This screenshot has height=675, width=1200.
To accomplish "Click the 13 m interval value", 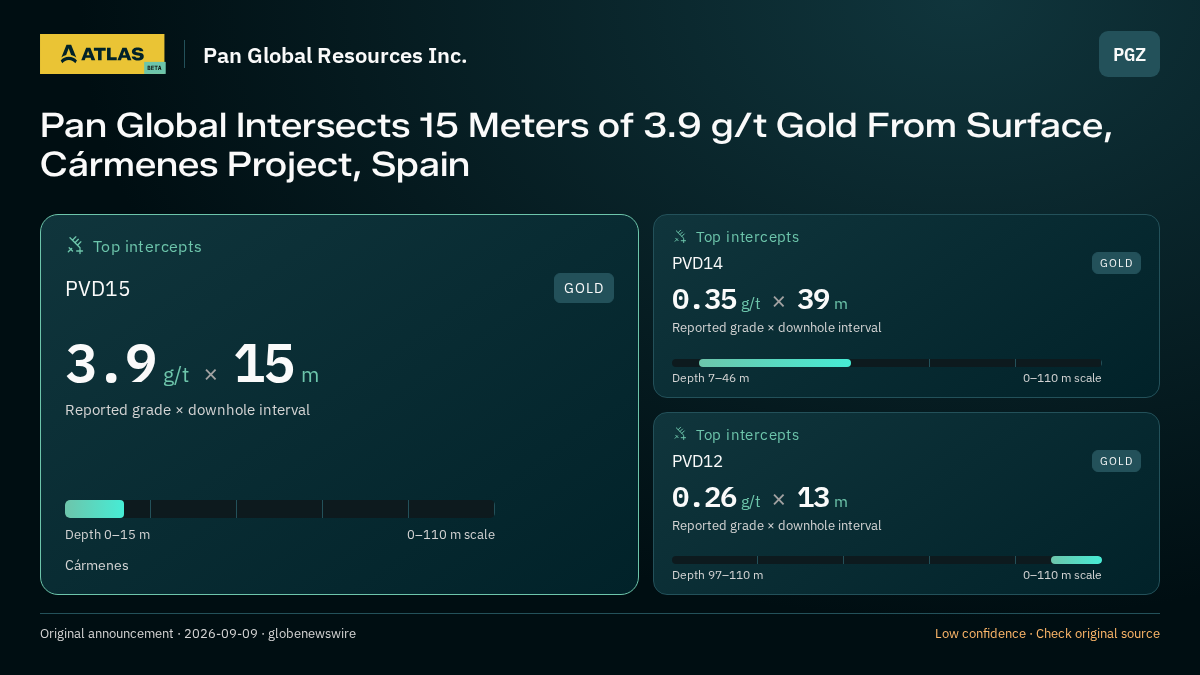I will [822, 498].
